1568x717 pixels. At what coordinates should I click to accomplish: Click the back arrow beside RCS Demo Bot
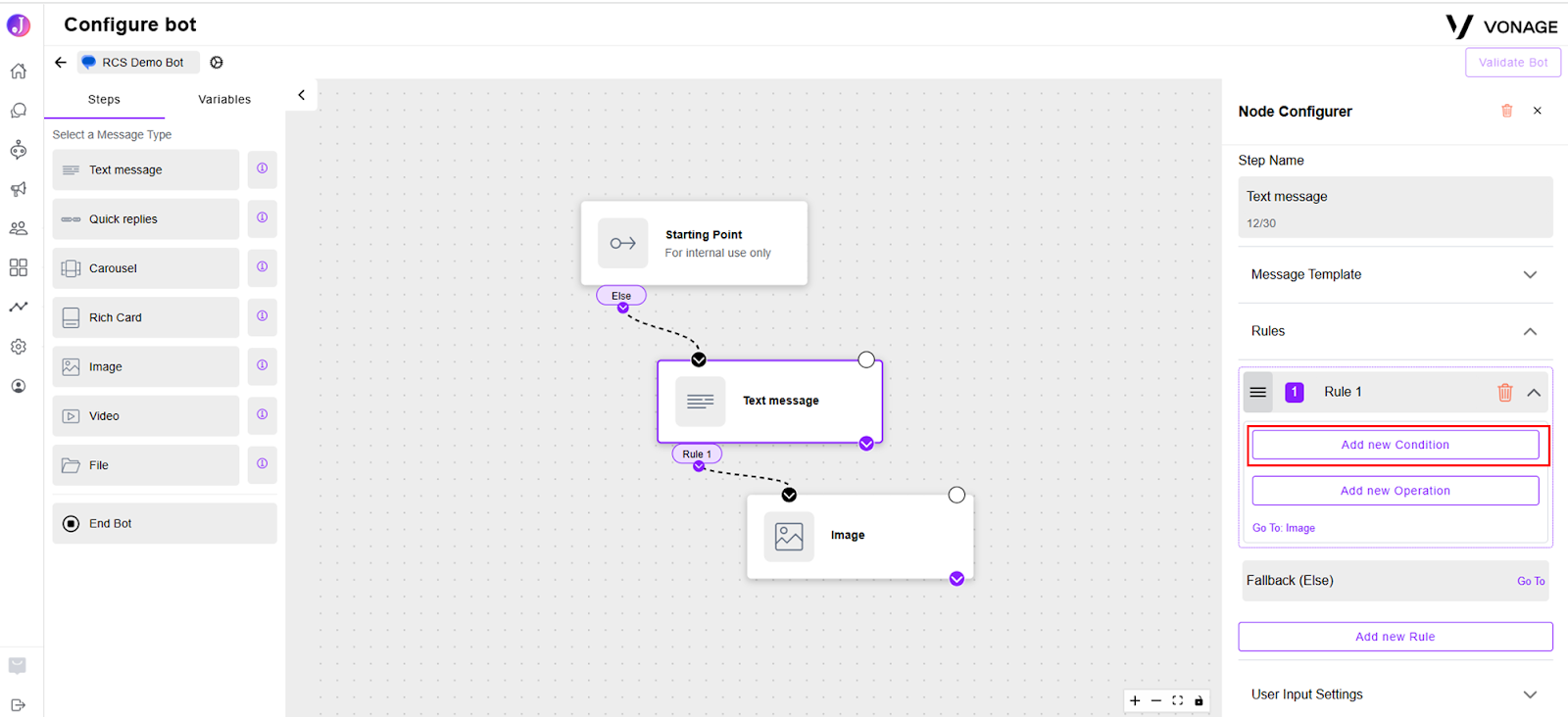[61, 62]
